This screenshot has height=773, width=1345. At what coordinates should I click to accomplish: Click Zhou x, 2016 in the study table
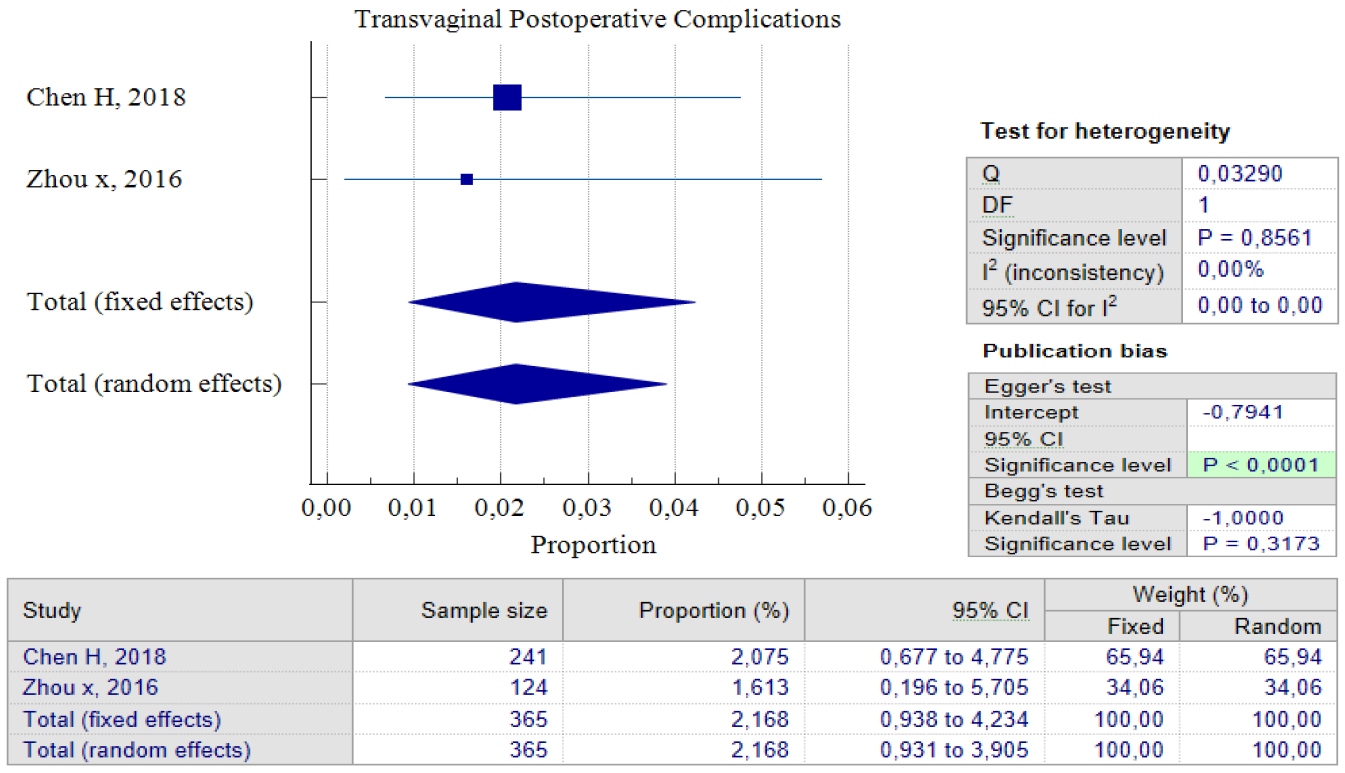90,688
